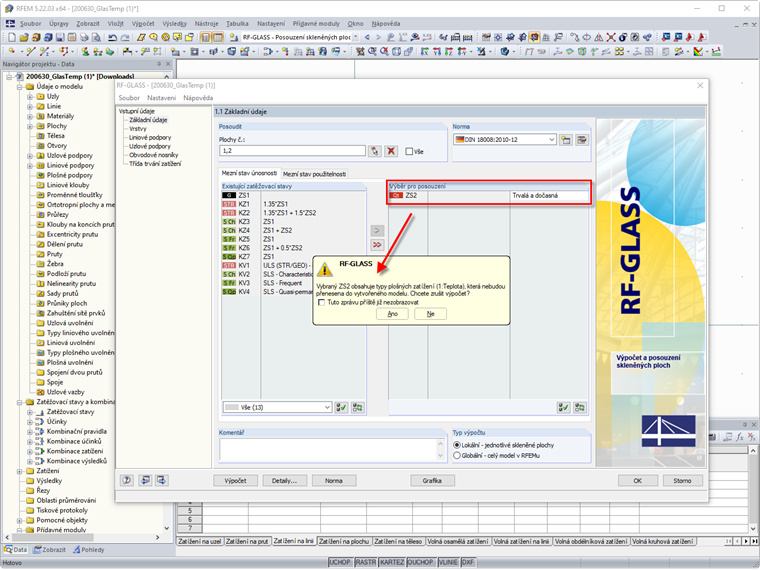Click the Storno button
Viewport: 760px width, 570px height.
(x=682, y=481)
